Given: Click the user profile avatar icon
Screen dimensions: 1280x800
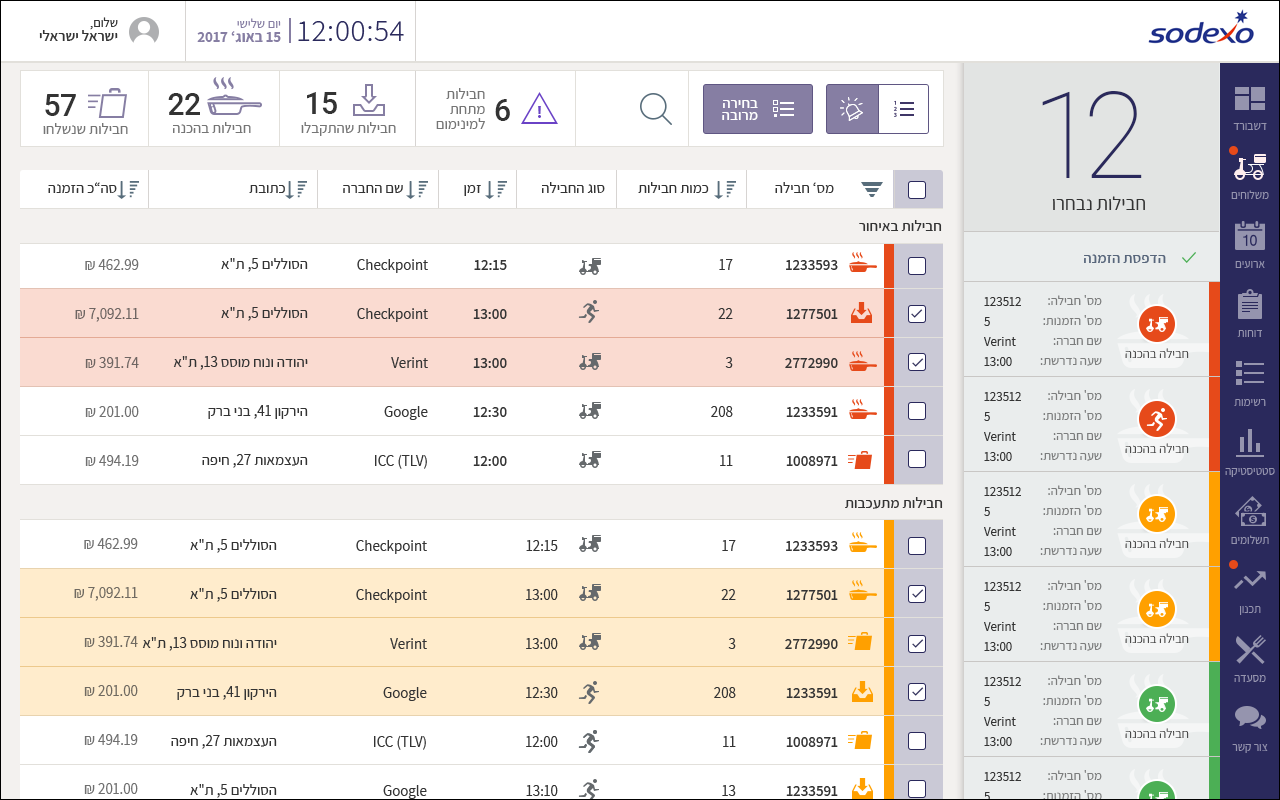Looking at the screenshot, I should [x=144, y=31].
